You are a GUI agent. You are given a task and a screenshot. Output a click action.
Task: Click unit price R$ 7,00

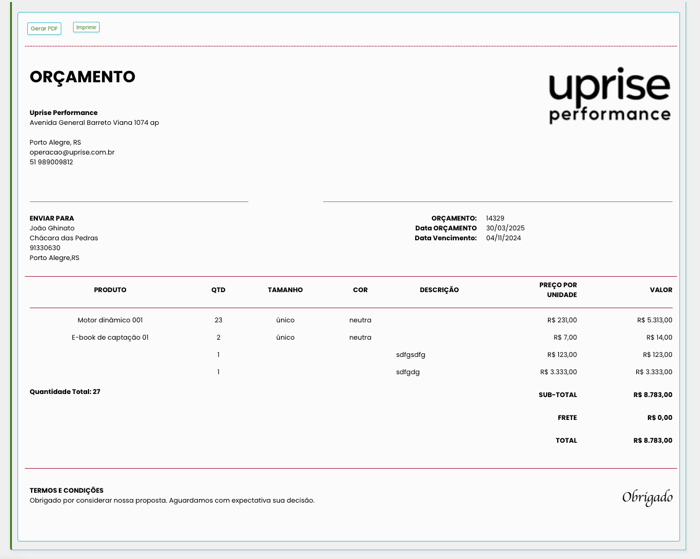click(x=565, y=338)
